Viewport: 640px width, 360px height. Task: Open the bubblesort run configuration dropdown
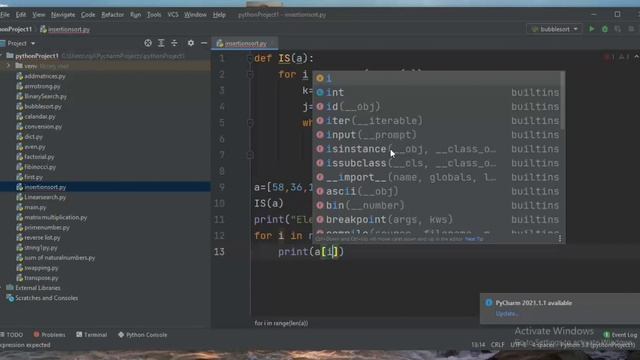click(x=554, y=29)
